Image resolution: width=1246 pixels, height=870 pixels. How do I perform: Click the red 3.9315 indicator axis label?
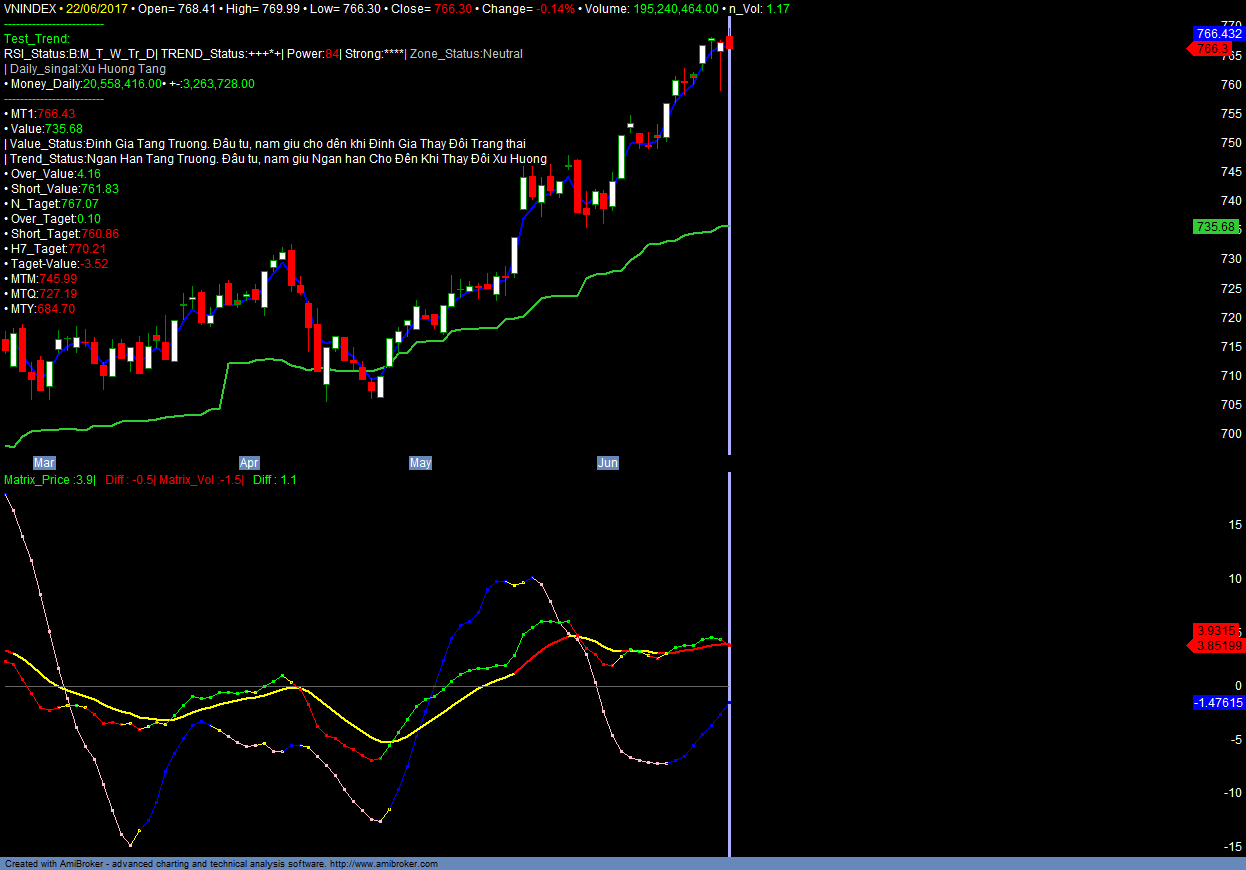tap(1217, 631)
